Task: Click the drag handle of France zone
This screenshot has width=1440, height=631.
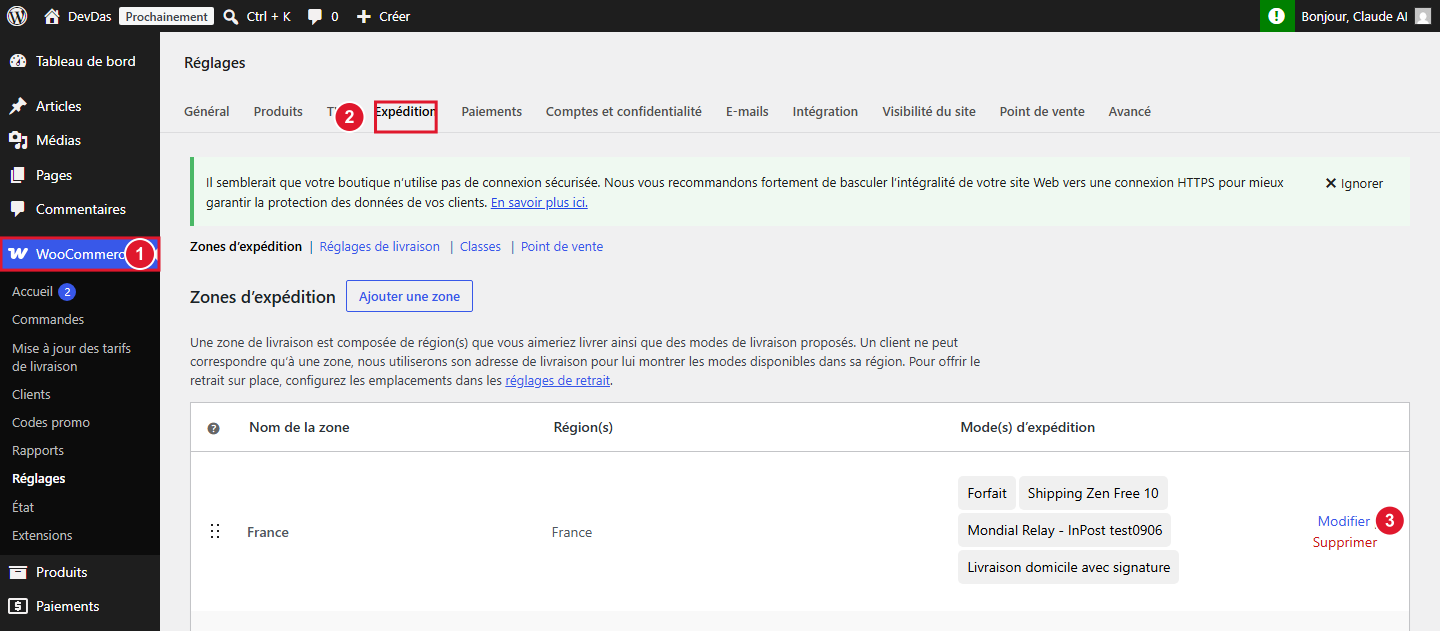Action: point(214,532)
